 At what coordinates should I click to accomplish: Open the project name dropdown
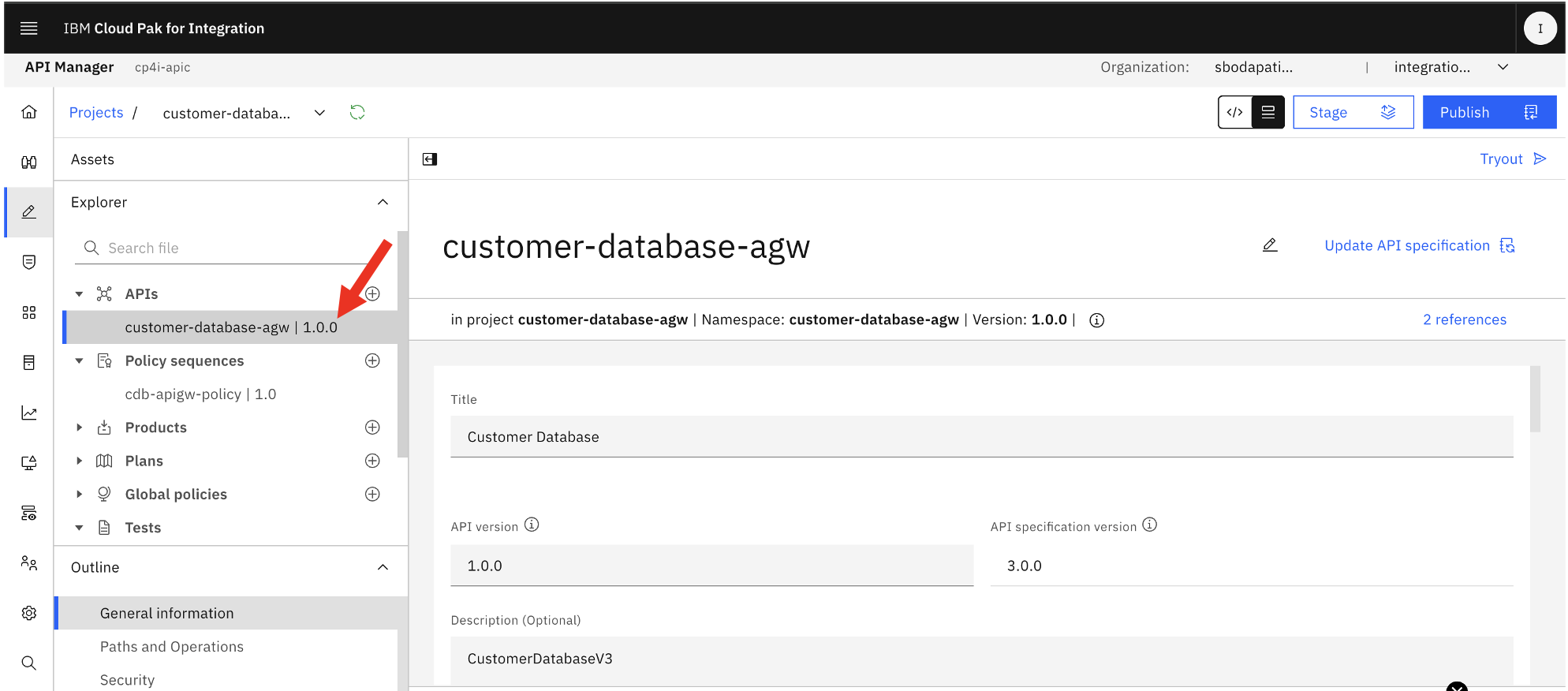319,113
